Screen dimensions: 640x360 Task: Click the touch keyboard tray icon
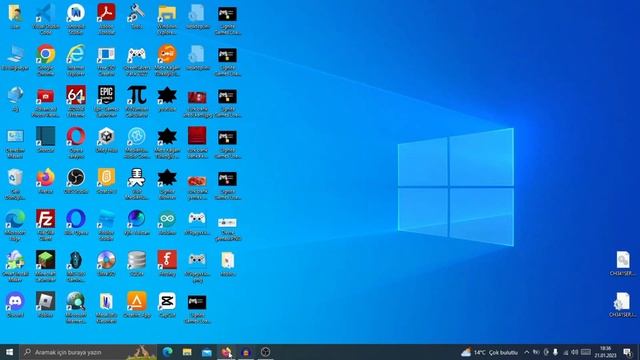click(586, 352)
